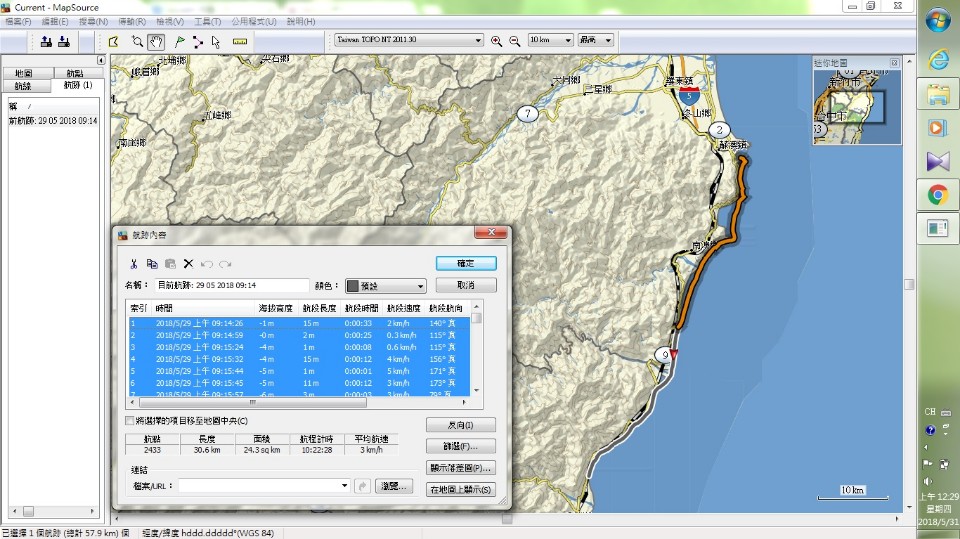Open the 工具(T) Tools menu
The width and height of the screenshot is (960, 539).
pyautogui.click(x=207, y=21)
